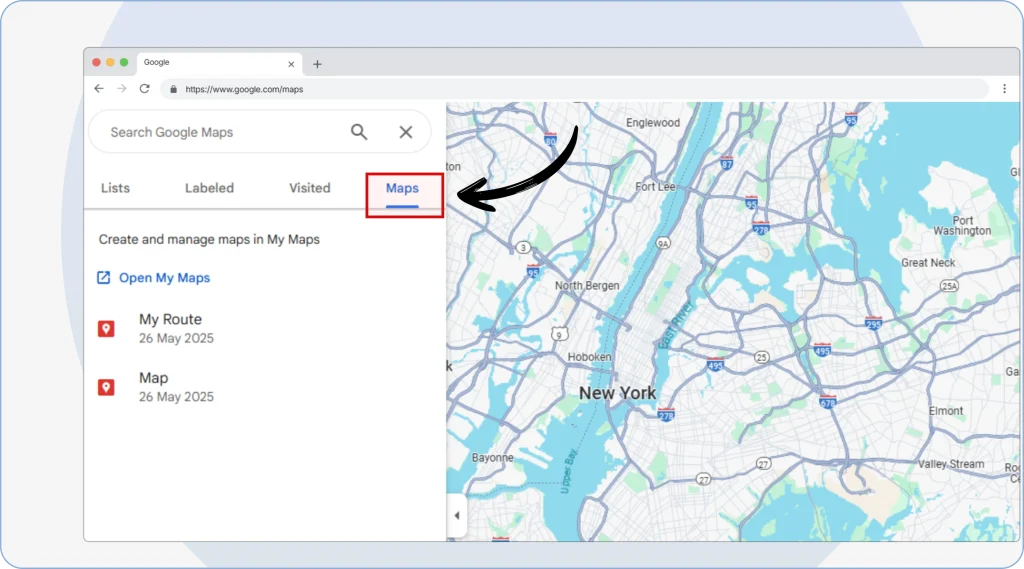This screenshot has width=1024, height=569.
Task: Click the route 25A marker
Action: point(949,285)
